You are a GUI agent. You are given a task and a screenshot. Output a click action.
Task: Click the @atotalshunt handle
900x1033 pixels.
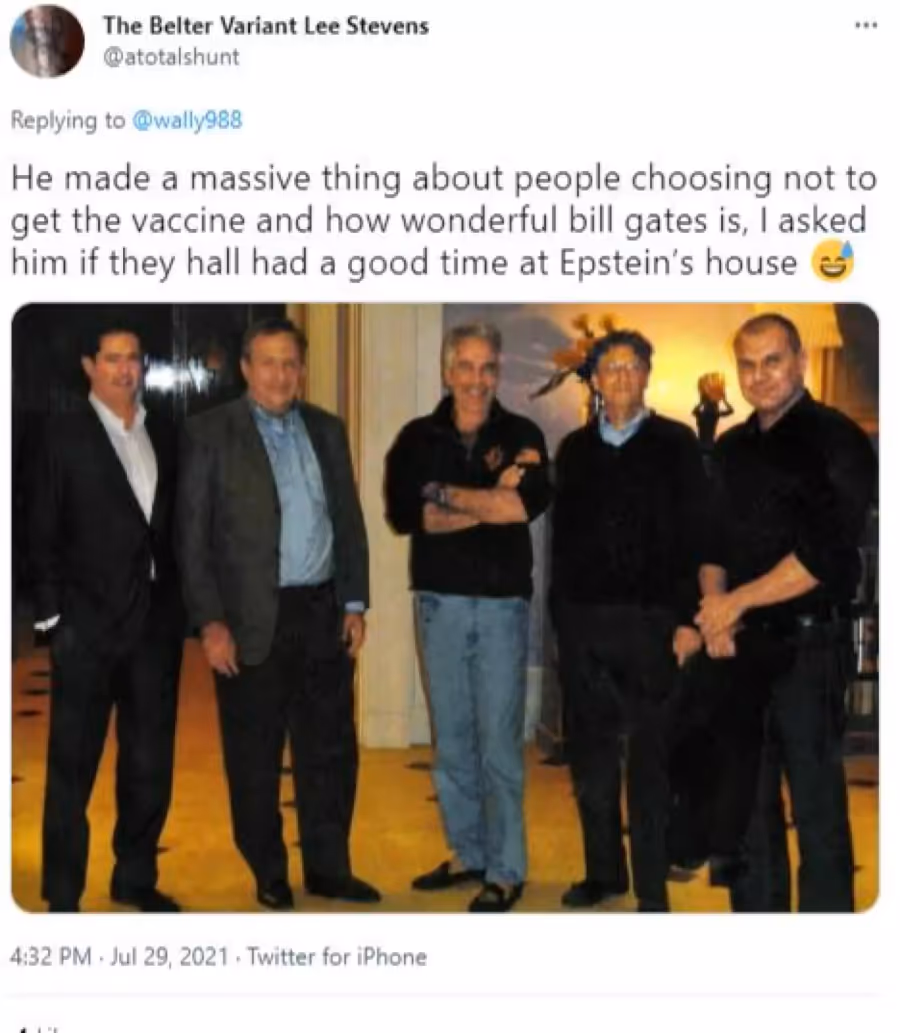coord(171,57)
